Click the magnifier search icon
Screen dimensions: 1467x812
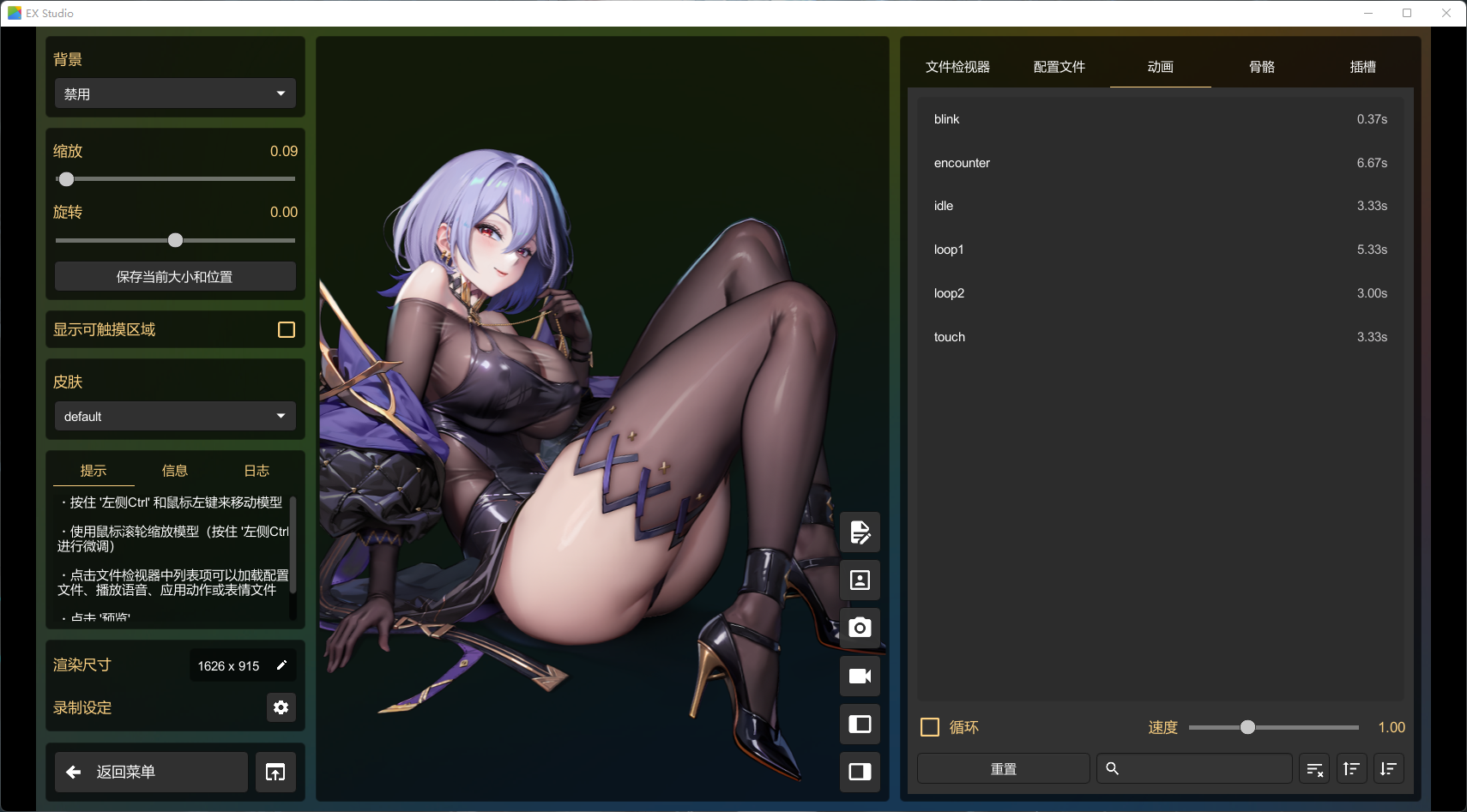(x=1113, y=769)
